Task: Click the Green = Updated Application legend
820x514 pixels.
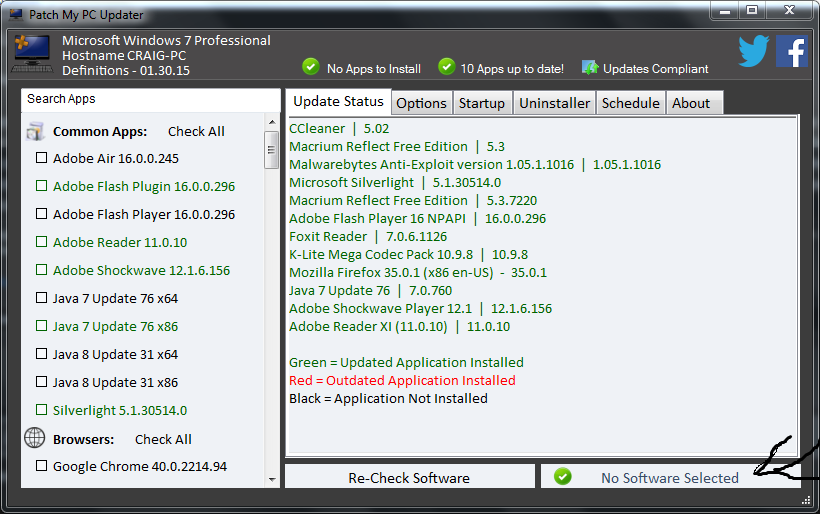Action: pyautogui.click(x=406, y=363)
